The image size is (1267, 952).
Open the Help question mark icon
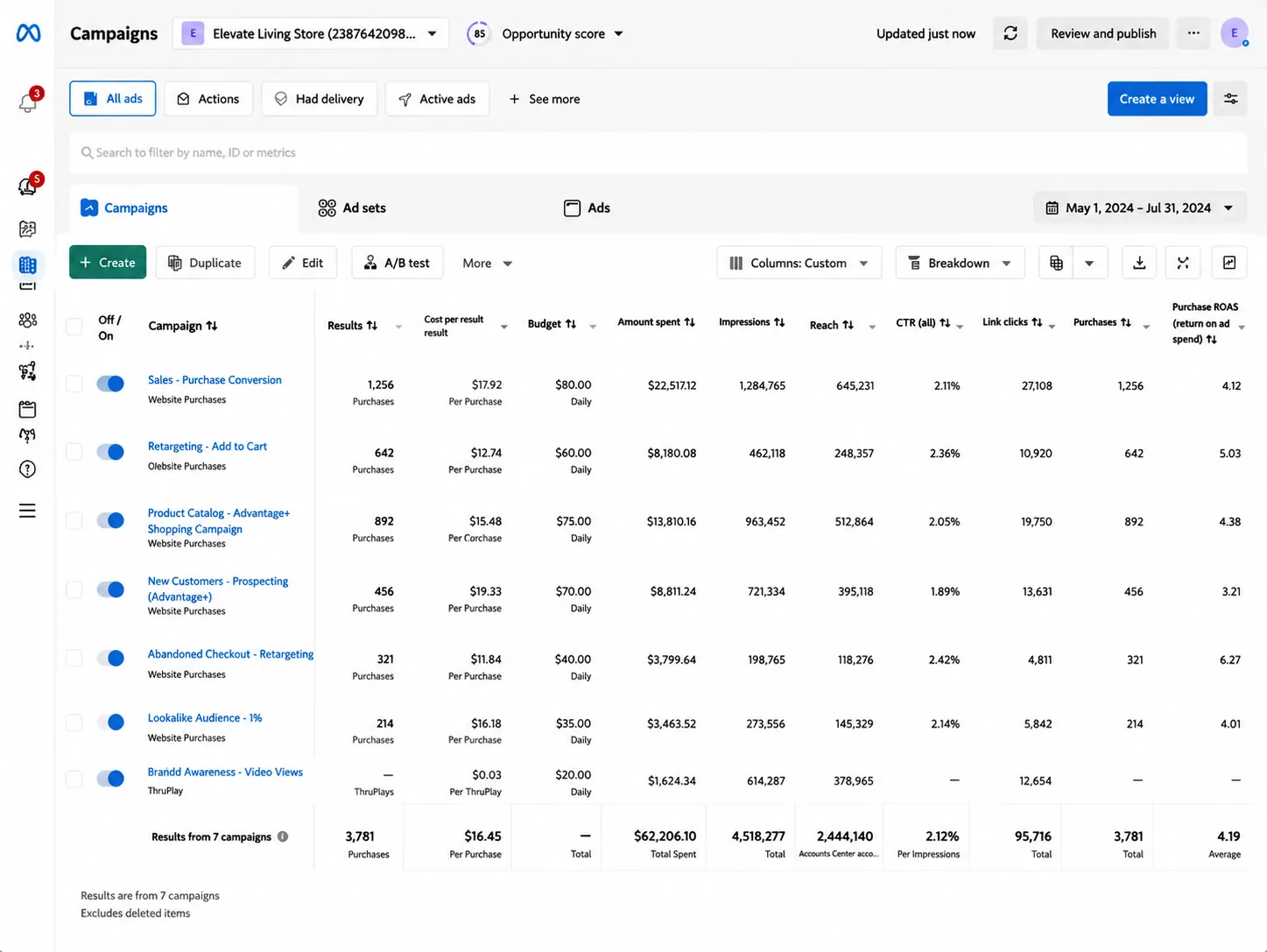click(x=28, y=469)
